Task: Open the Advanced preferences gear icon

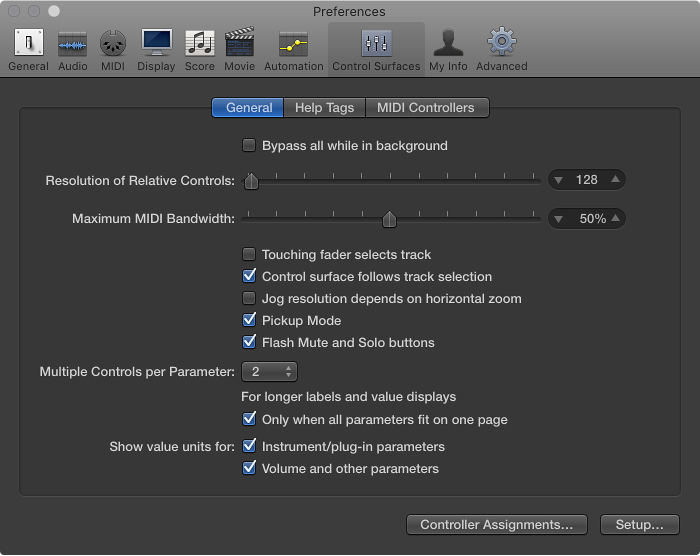Action: 502,42
